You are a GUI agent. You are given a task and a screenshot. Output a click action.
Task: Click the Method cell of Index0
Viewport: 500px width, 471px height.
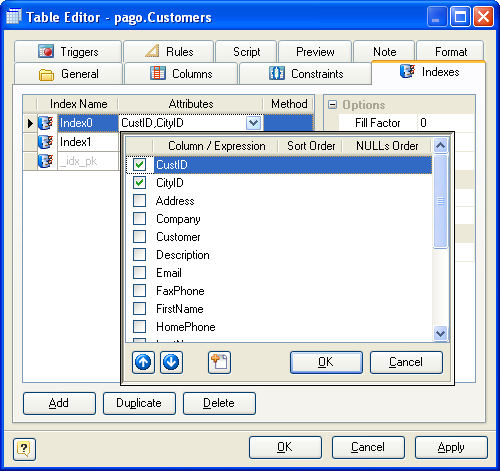pyautogui.click(x=288, y=123)
